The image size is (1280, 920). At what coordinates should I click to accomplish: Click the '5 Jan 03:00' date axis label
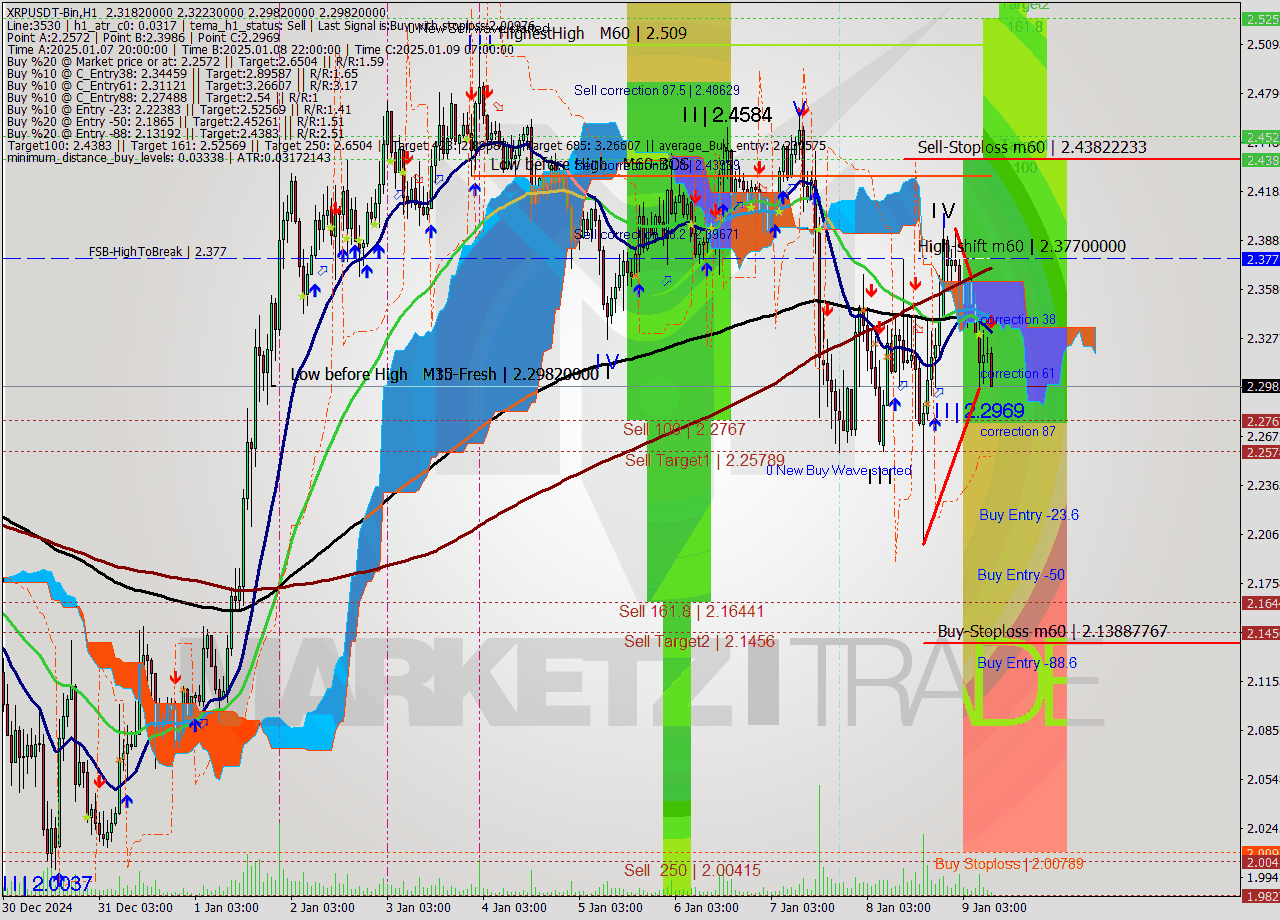pyautogui.click(x=610, y=908)
